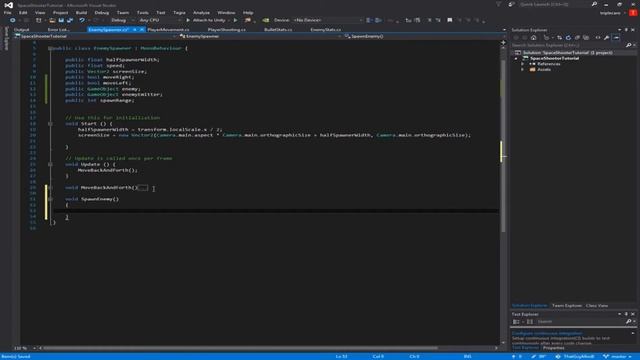The image size is (640, 360).
Task: Click the feedback icon beside Quick Launch
Action: [511, 4]
